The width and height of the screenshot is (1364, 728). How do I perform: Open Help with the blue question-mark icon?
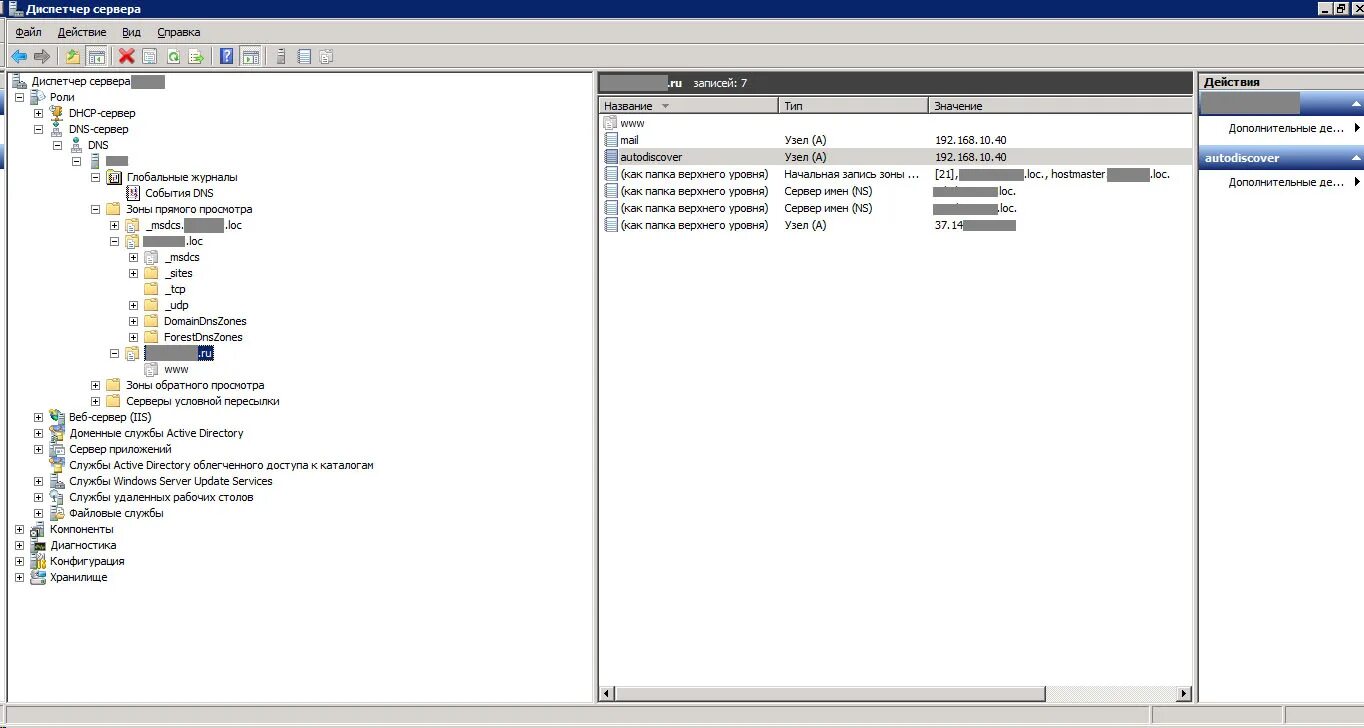pyautogui.click(x=227, y=57)
